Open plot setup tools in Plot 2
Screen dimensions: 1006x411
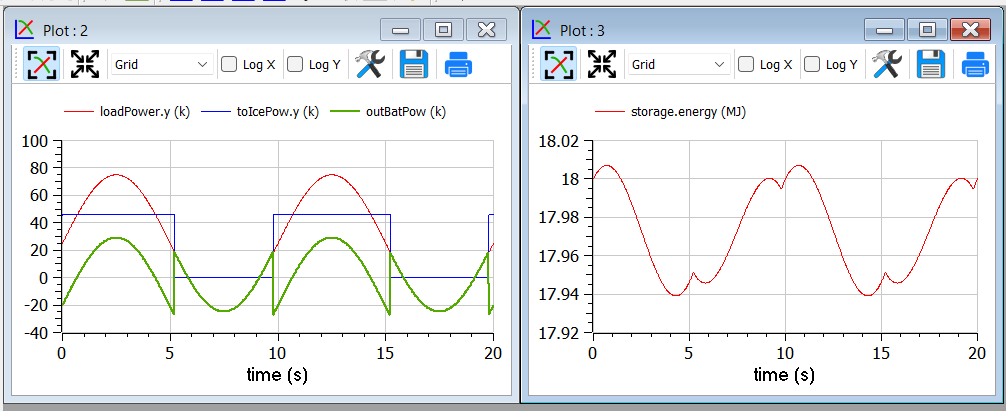click(370, 65)
